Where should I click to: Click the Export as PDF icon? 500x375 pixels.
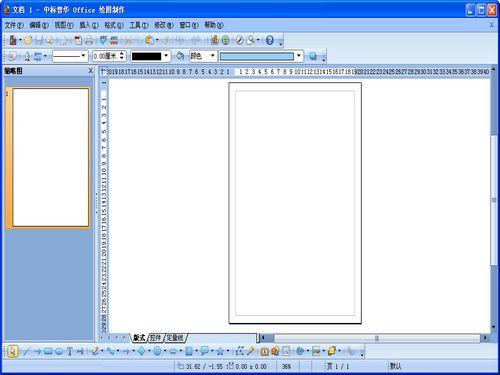tap(78, 40)
